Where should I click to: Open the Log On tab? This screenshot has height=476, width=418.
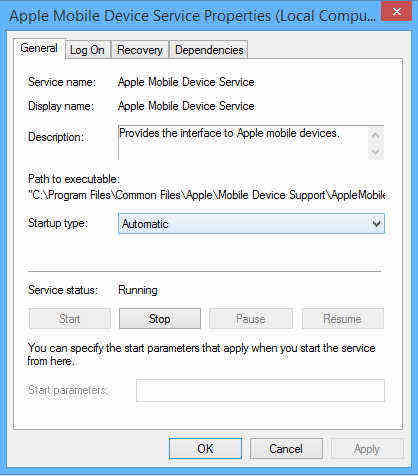87,50
